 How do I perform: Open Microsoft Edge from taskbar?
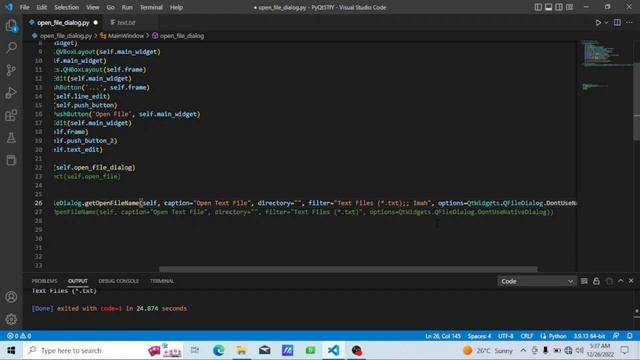coord(218,350)
